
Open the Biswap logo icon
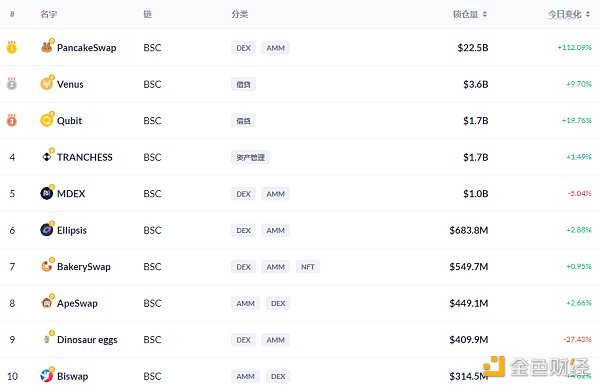pos(47,376)
